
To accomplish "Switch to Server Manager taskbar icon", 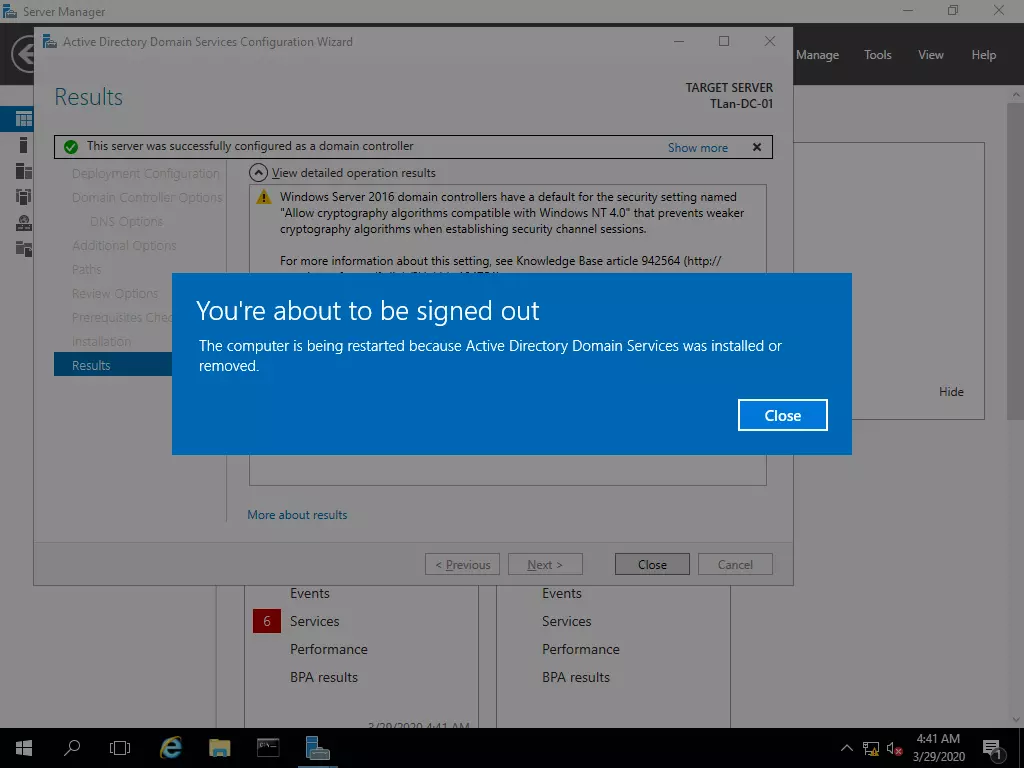I will tap(317, 748).
